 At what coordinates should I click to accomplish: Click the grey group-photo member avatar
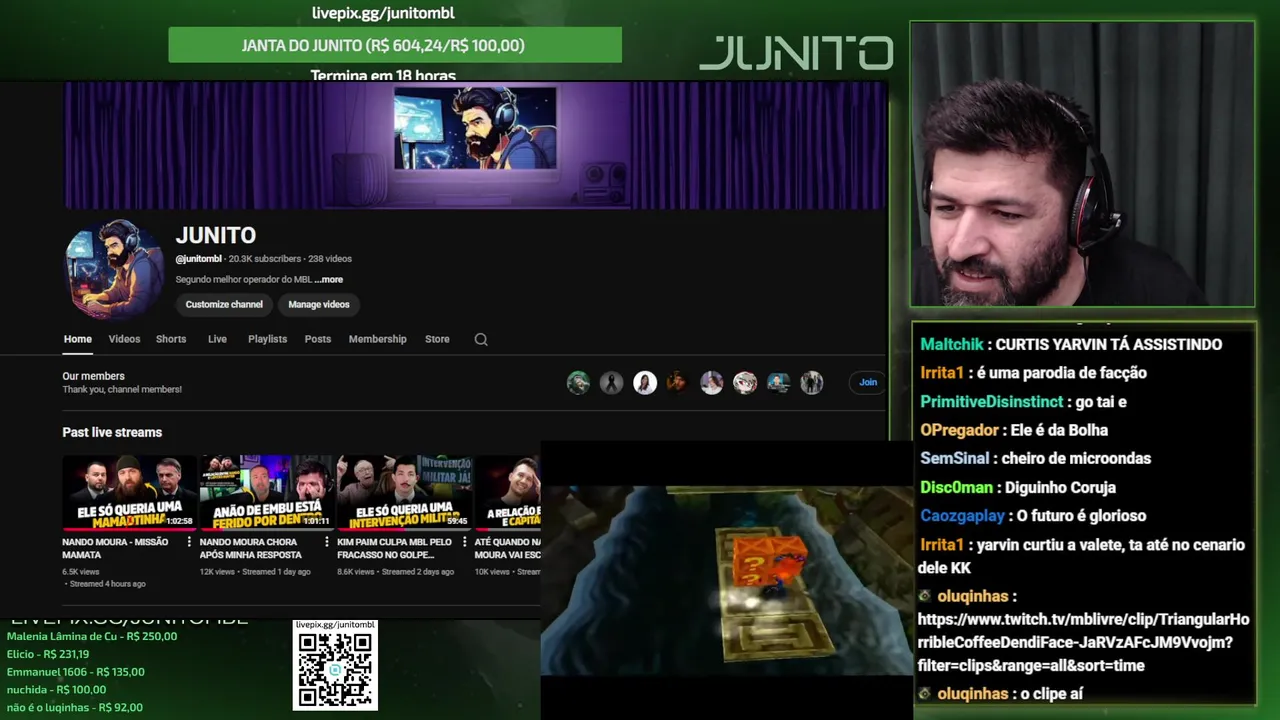click(811, 382)
